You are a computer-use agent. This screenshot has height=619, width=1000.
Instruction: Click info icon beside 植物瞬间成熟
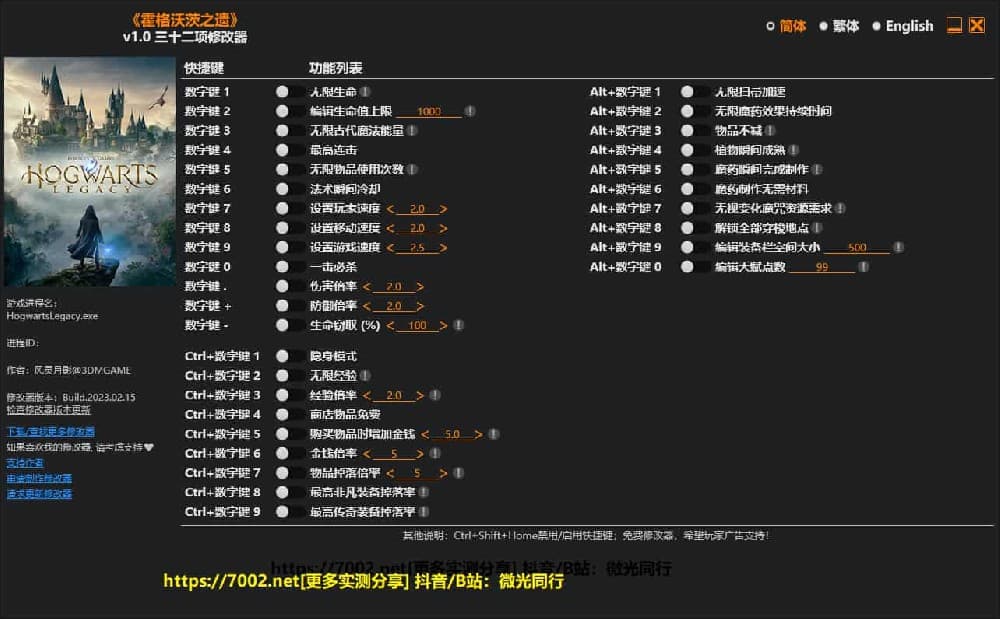(x=793, y=150)
